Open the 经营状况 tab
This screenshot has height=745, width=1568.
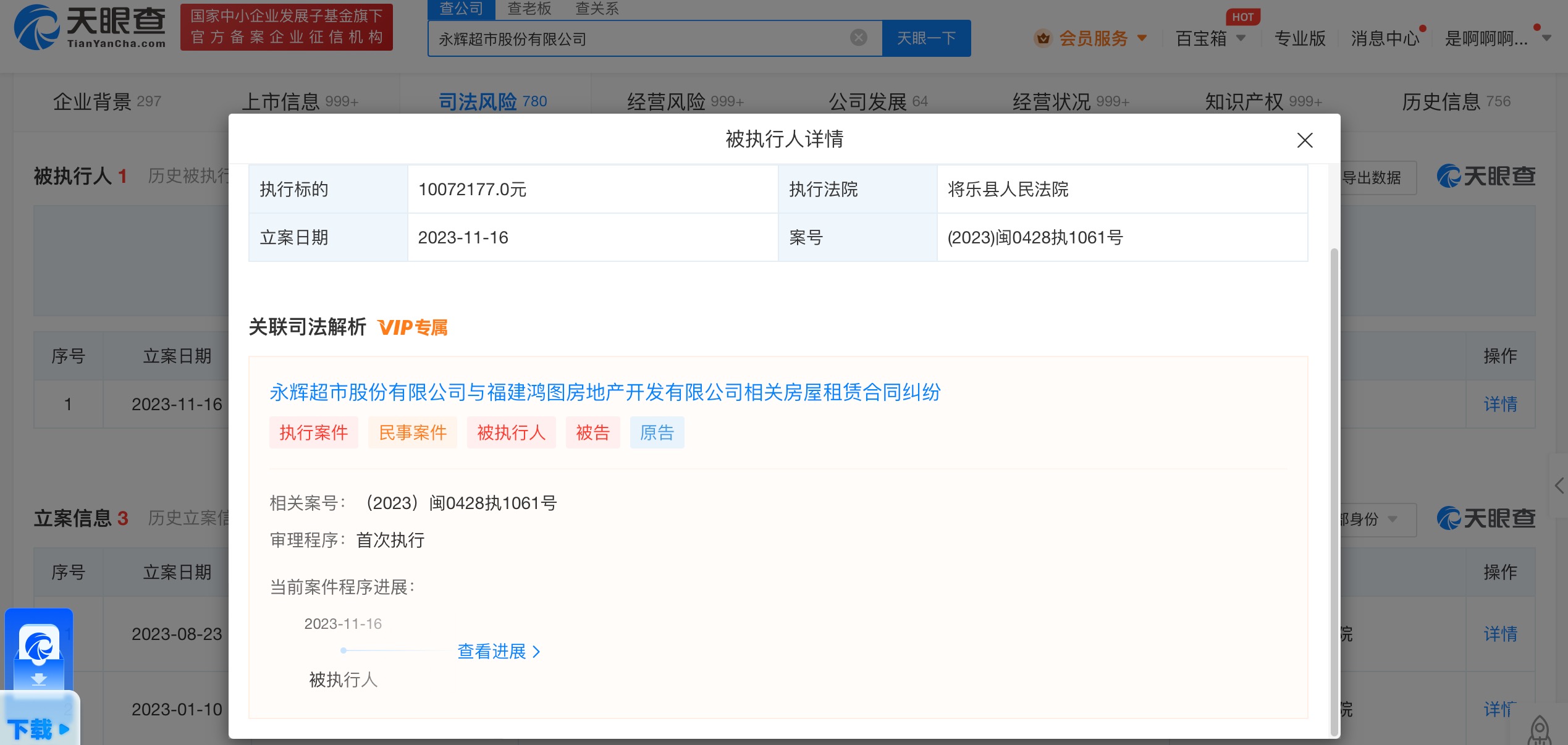[x=1071, y=101]
